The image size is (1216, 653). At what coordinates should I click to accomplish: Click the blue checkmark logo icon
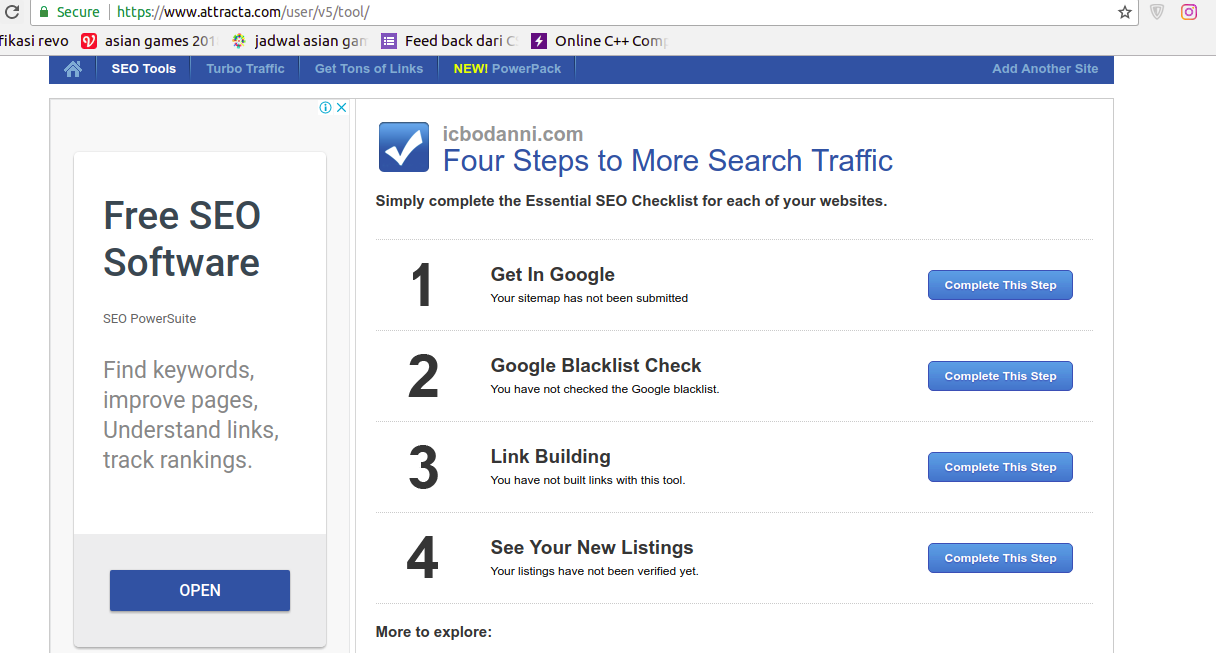(404, 148)
